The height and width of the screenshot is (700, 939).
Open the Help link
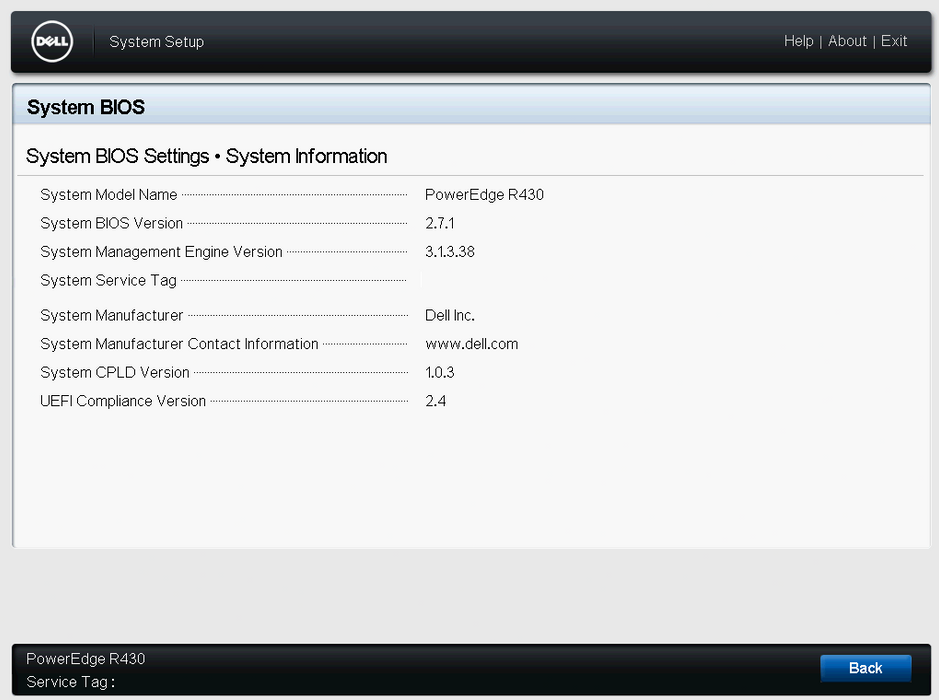click(798, 41)
